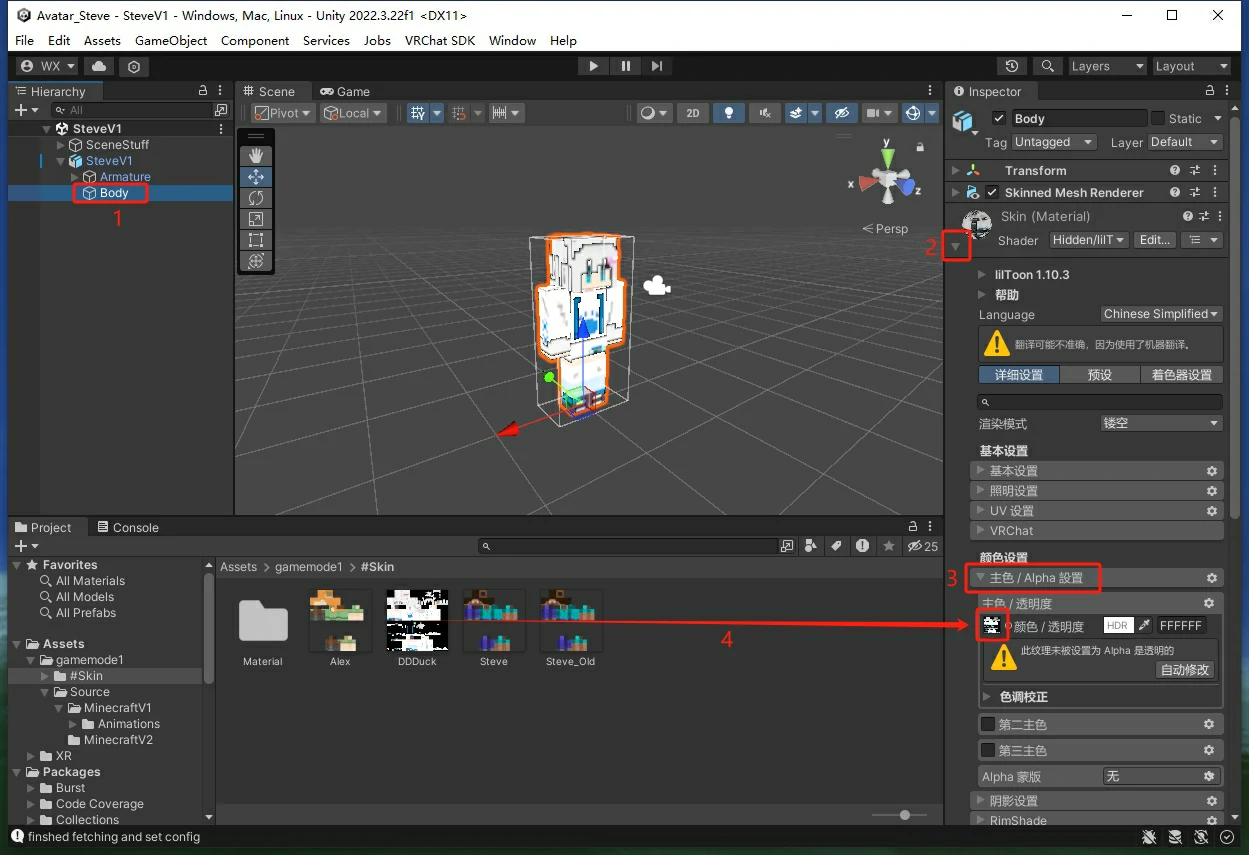The image size is (1249, 855).
Task: Click the 预设 tab button
Action: click(1099, 375)
